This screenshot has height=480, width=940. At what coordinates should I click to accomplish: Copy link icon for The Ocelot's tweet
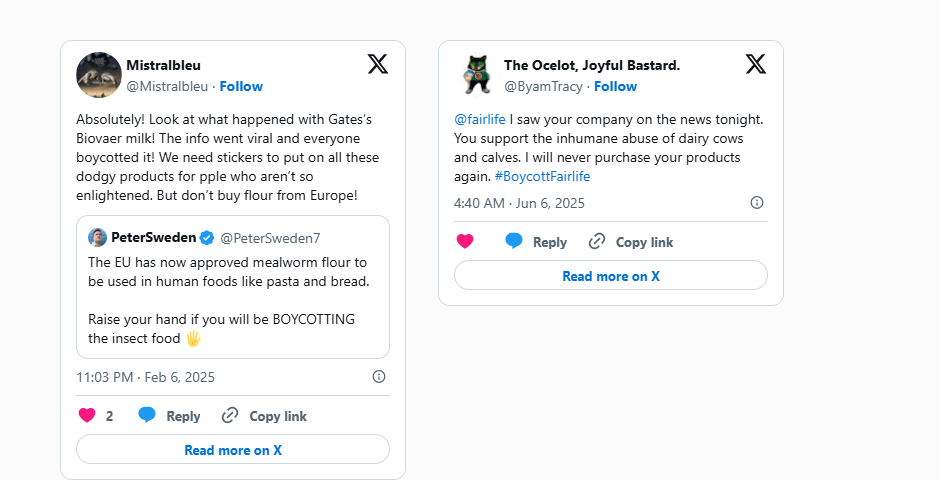tap(597, 242)
